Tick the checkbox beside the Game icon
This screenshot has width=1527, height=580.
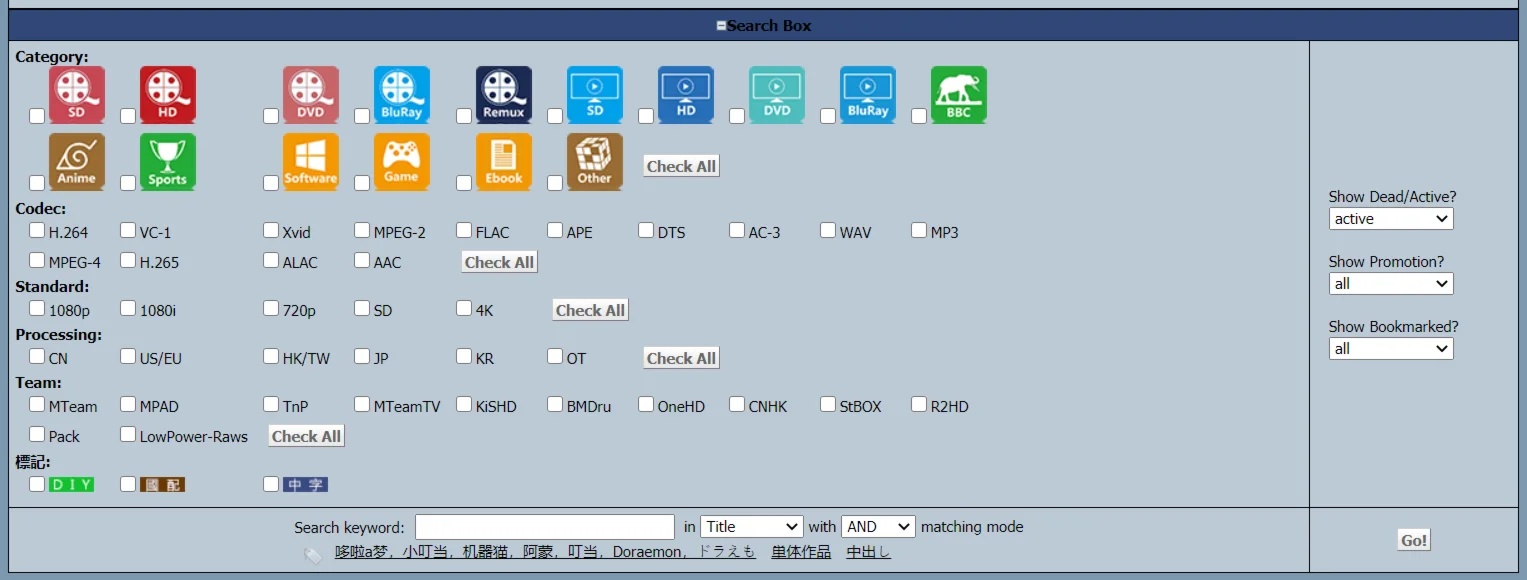[362, 183]
